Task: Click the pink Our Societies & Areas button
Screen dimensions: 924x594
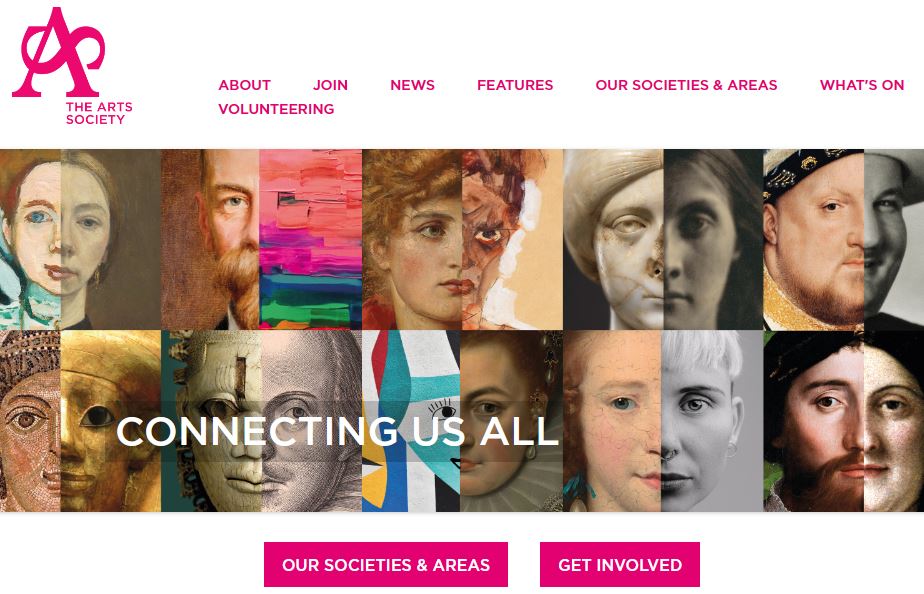Action: (x=386, y=565)
